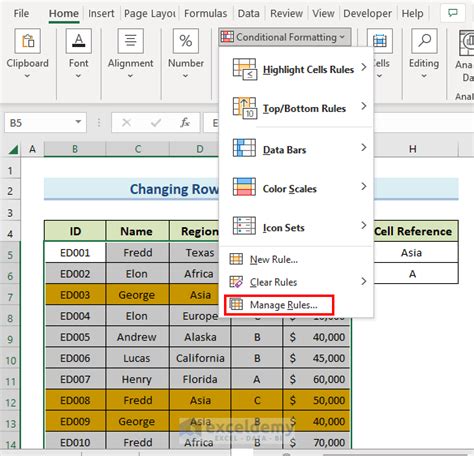Click the Select All corner triangle
Screen dimensions: 474x456
14,149
